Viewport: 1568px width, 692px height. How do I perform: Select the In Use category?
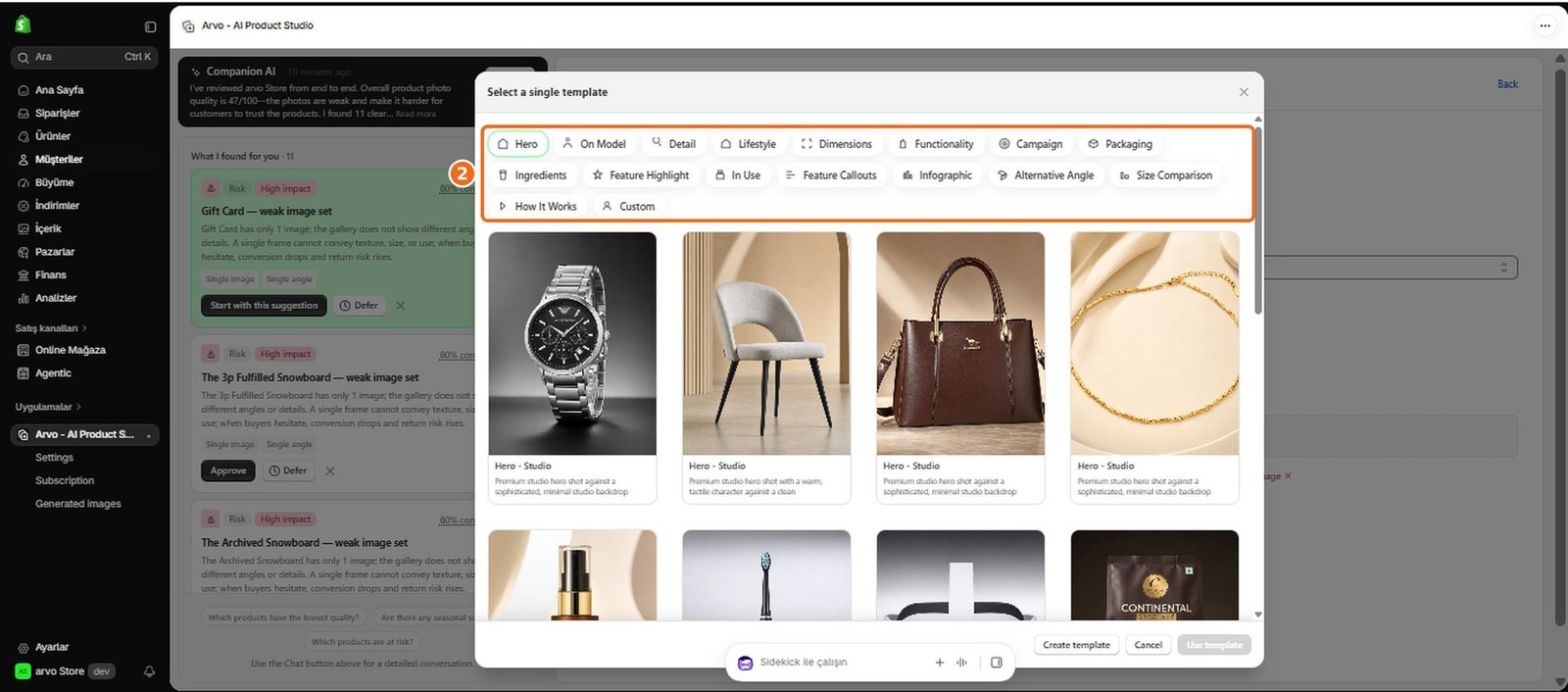click(x=737, y=175)
